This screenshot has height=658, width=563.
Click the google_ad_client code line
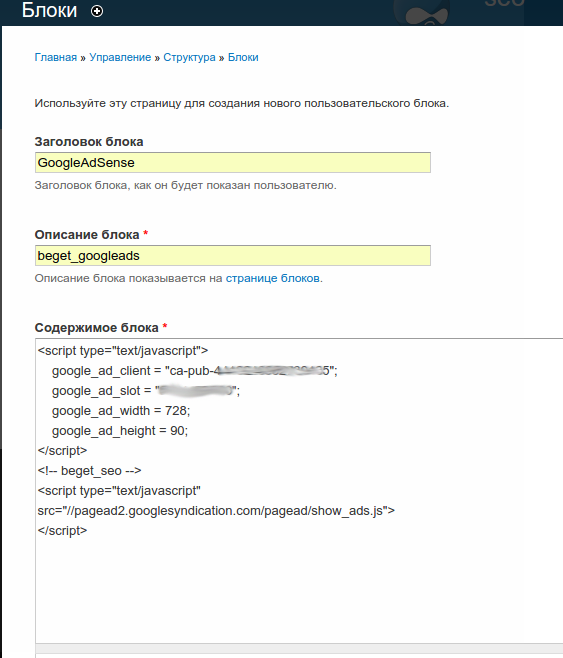(195, 371)
